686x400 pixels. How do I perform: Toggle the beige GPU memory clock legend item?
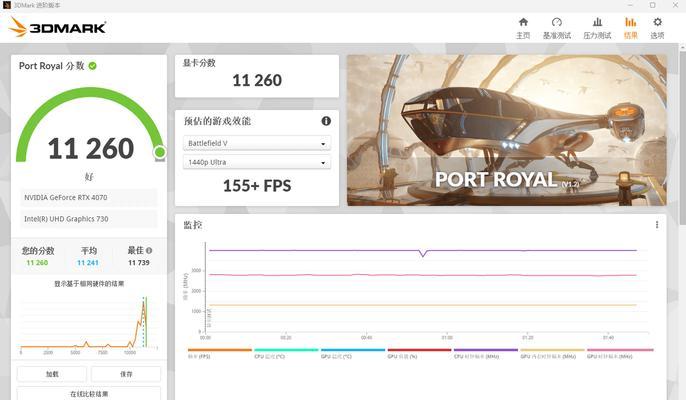(552, 353)
